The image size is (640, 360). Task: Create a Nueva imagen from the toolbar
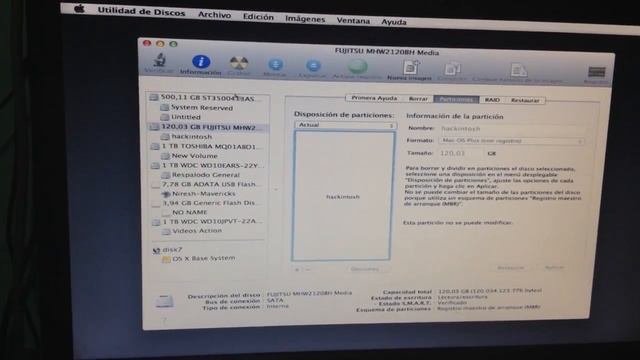[x=410, y=67]
